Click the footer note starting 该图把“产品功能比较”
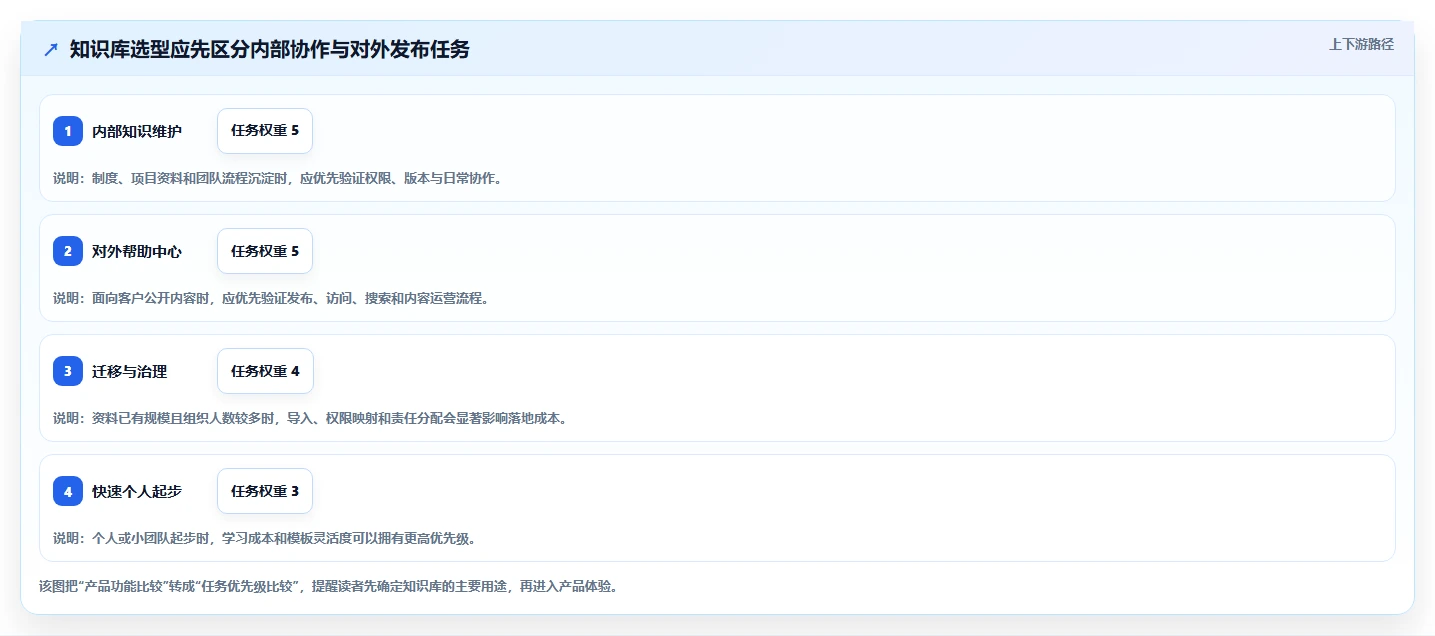This screenshot has width=1435, height=636. pos(328,586)
